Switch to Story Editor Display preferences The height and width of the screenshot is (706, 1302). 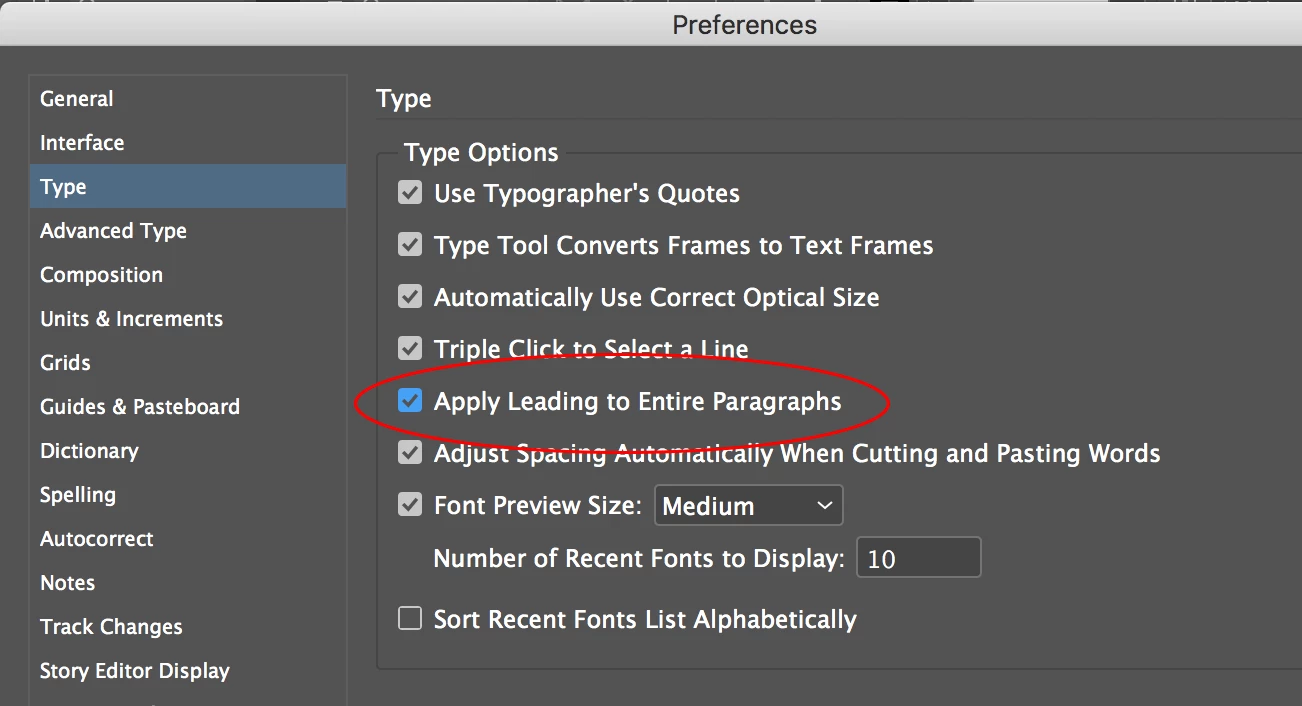coord(135,671)
